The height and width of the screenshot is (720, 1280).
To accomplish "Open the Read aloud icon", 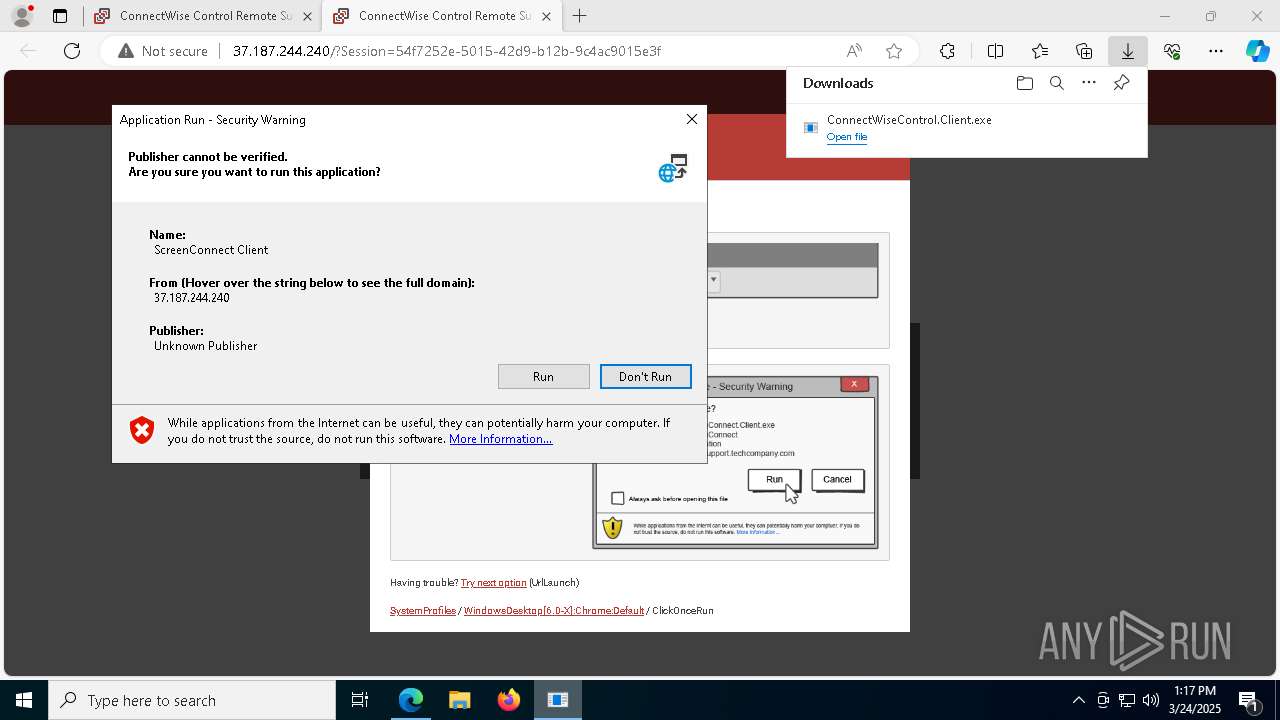I will (x=854, y=51).
